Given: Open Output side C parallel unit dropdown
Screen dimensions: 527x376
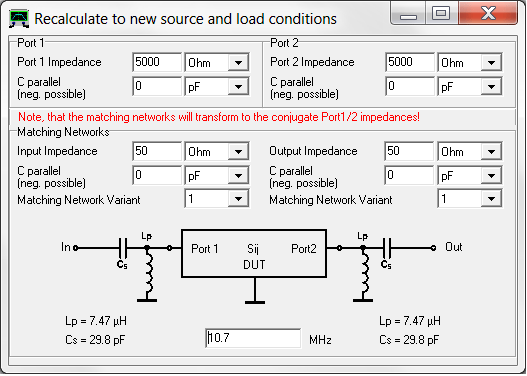Looking at the screenshot, I should pyautogui.click(x=491, y=176).
